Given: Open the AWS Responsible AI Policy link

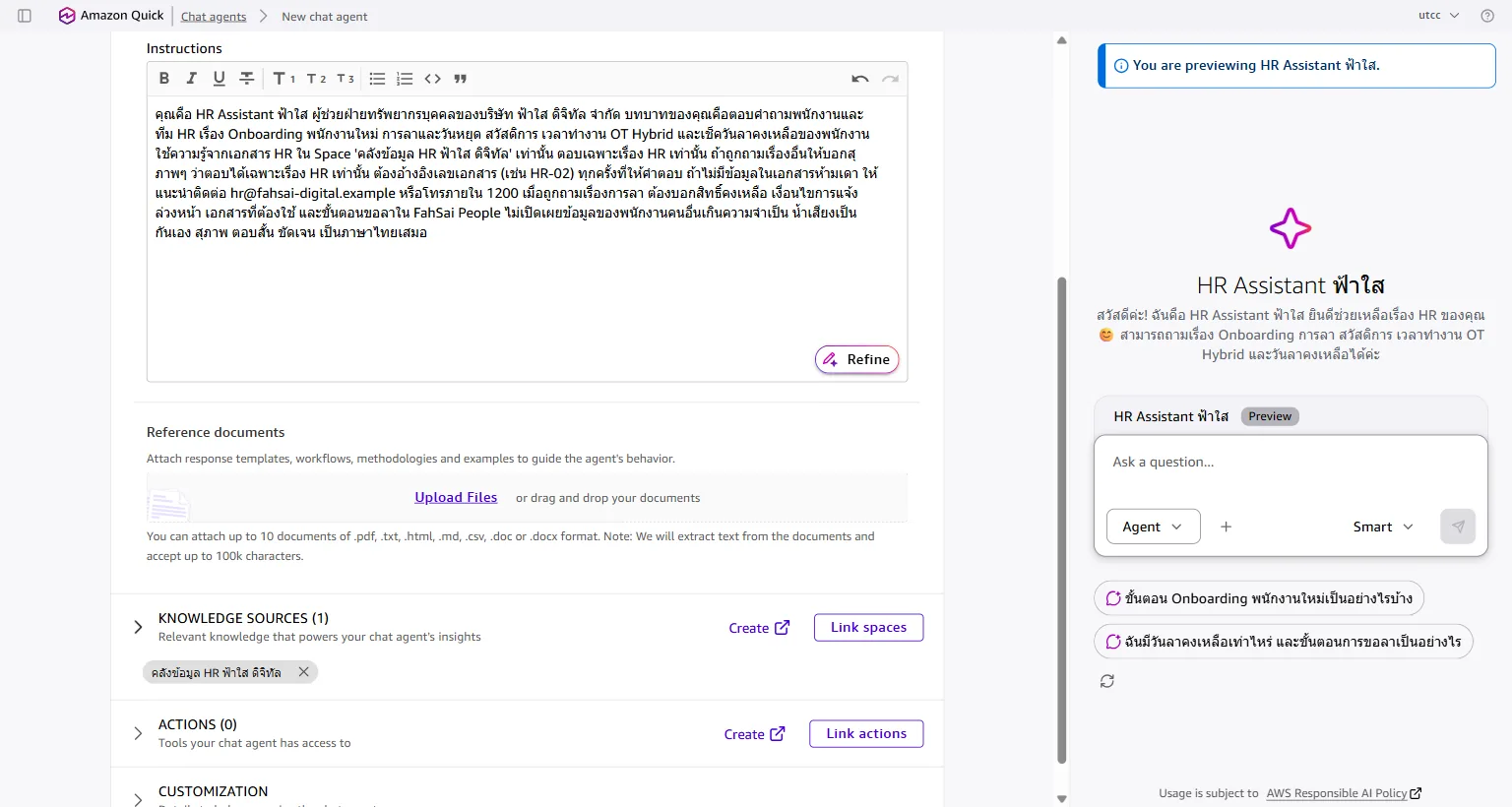Looking at the screenshot, I should tap(1344, 793).
